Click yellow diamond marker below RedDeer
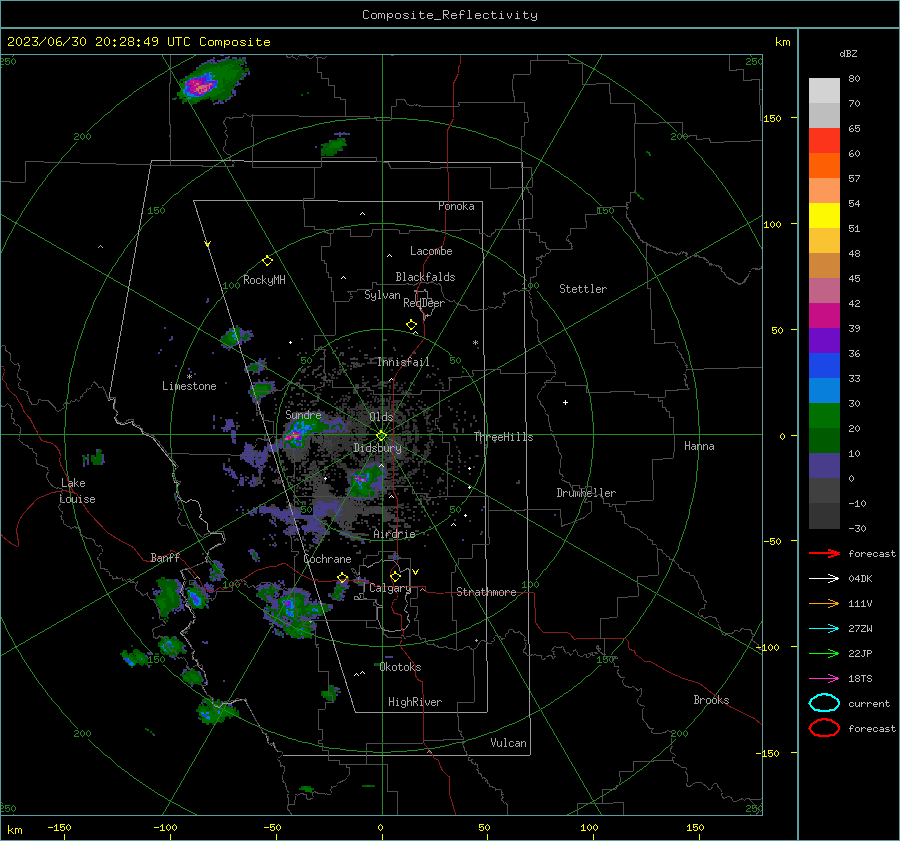The width and height of the screenshot is (900, 841). 412,325
